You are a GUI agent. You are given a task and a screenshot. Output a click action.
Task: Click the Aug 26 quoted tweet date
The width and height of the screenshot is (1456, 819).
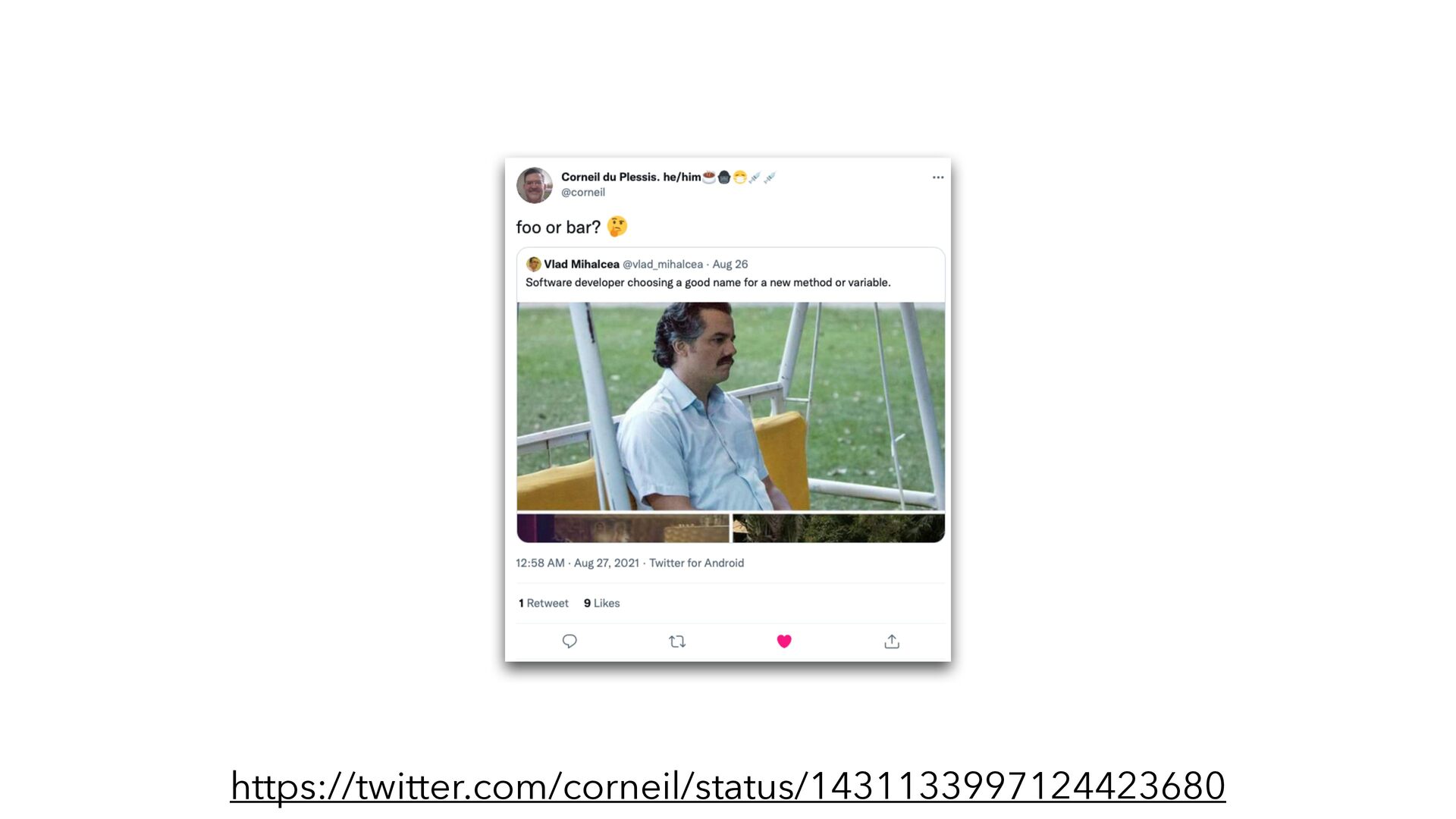[x=730, y=264]
